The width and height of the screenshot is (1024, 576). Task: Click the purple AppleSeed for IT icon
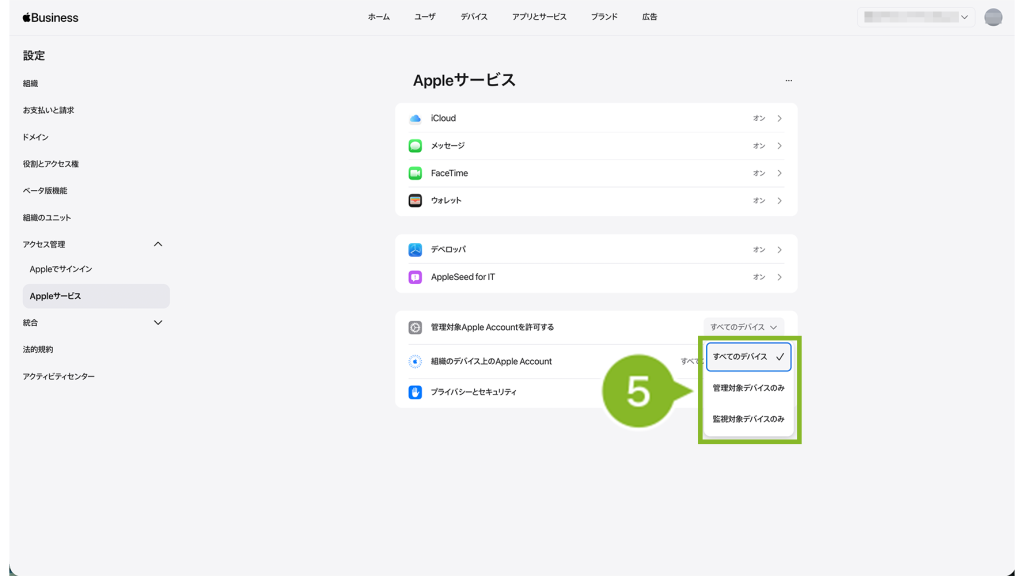415,277
